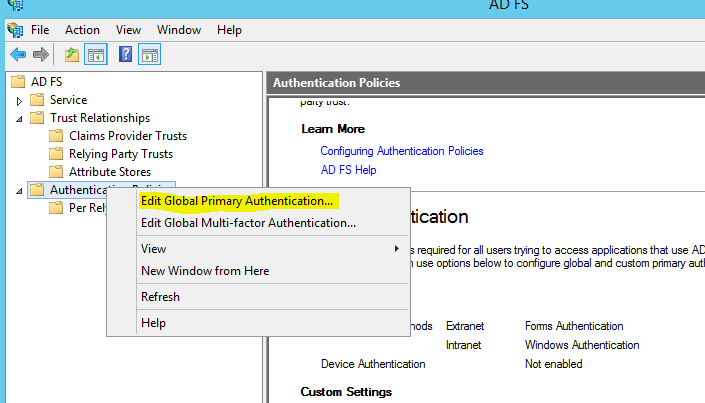Image resolution: width=705 pixels, height=403 pixels.
Task: Go forward with the gray arrow
Action: (41, 55)
